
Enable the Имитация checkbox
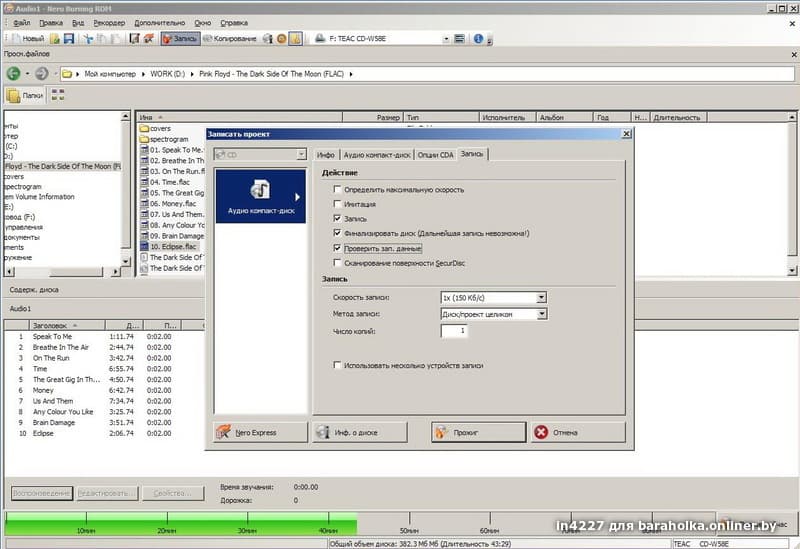point(337,204)
